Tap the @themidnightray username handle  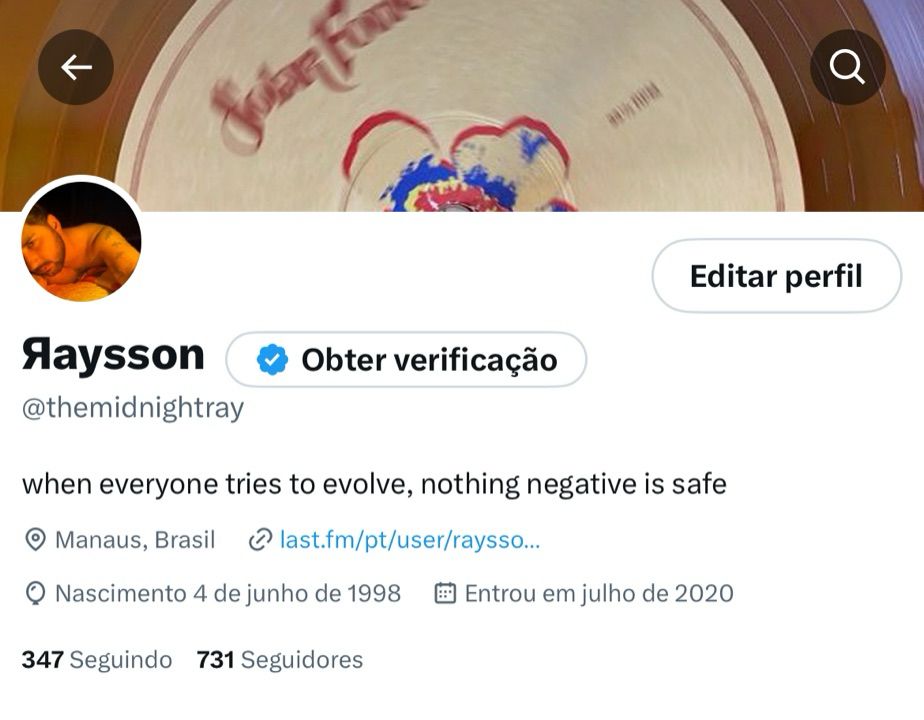(x=133, y=408)
